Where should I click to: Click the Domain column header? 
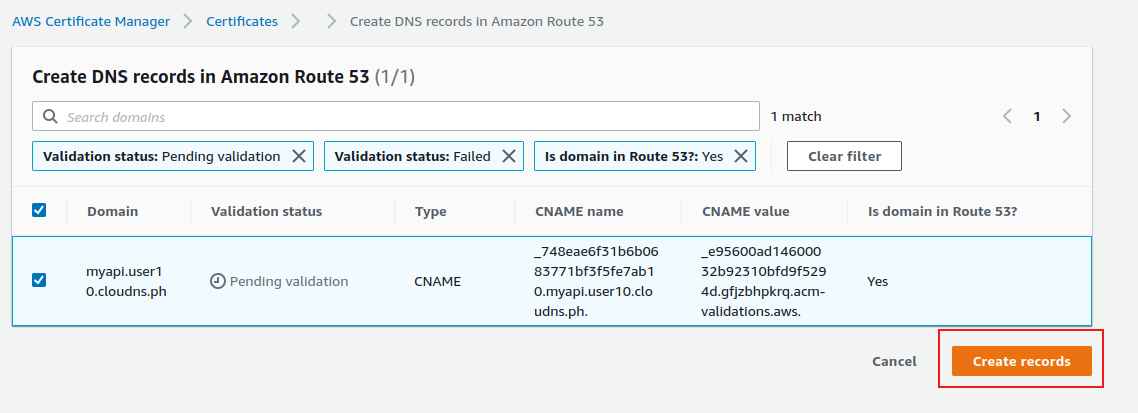(112, 211)
